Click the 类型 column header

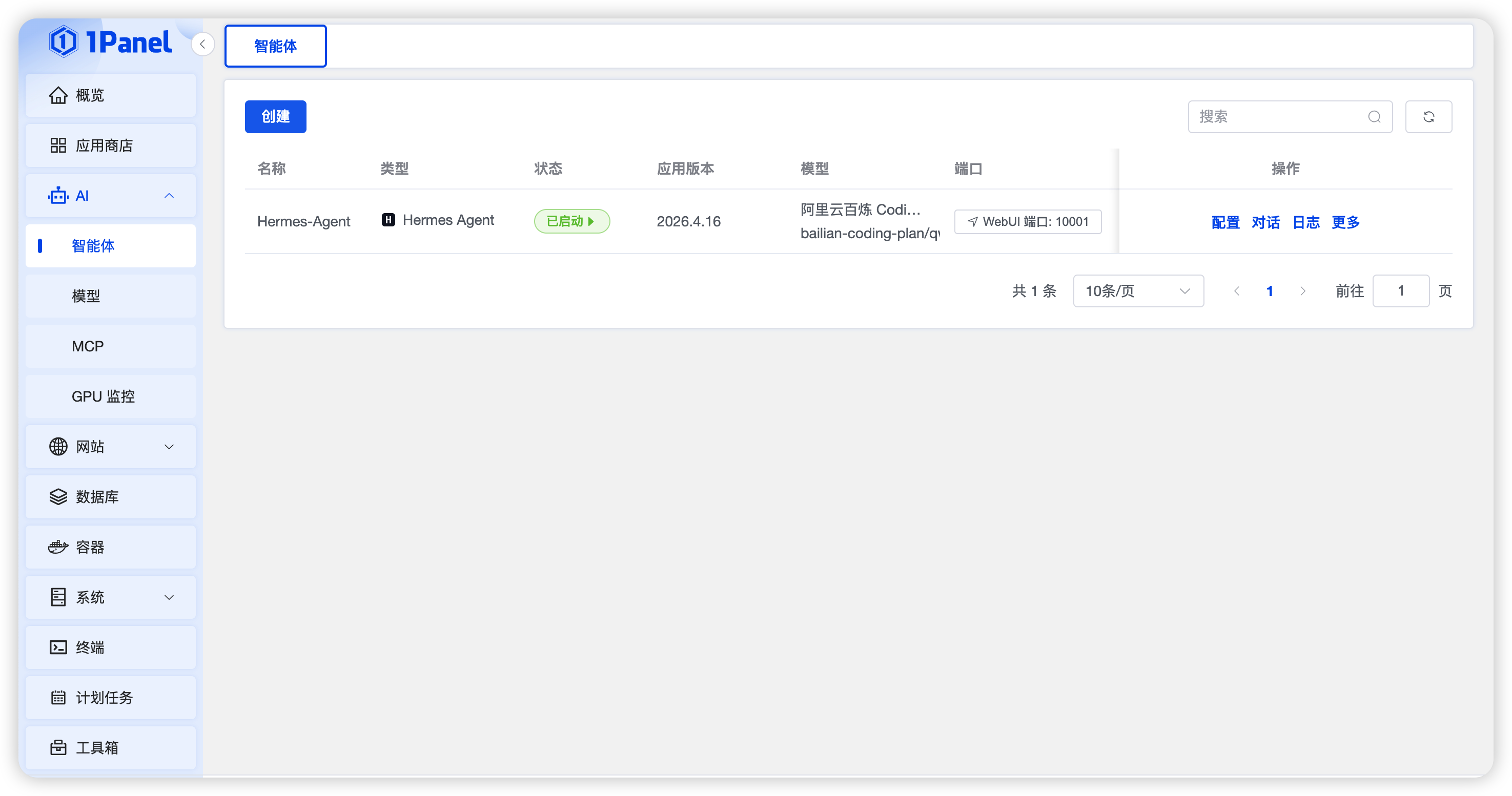[395, 169]
